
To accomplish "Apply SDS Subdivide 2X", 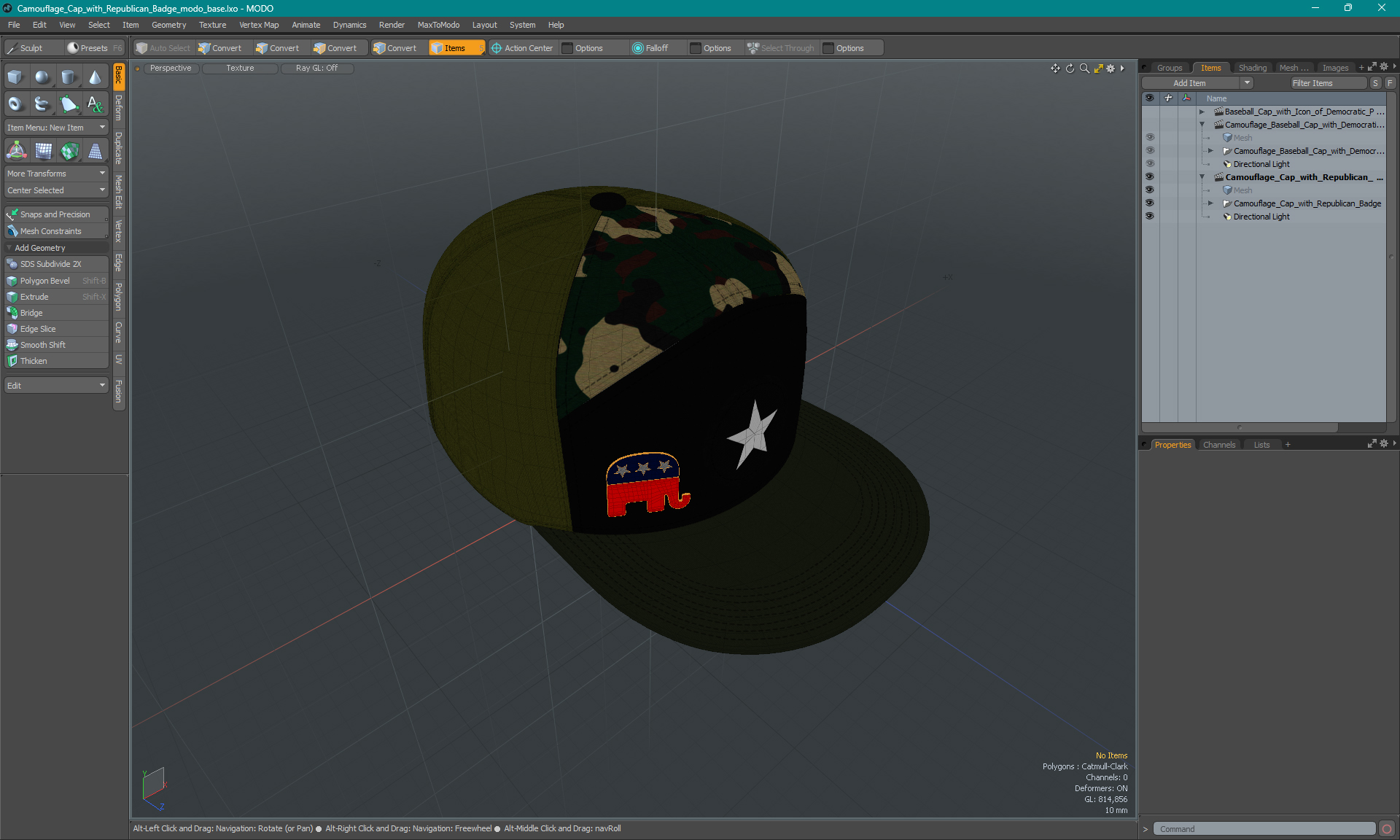I will (56, 264).
